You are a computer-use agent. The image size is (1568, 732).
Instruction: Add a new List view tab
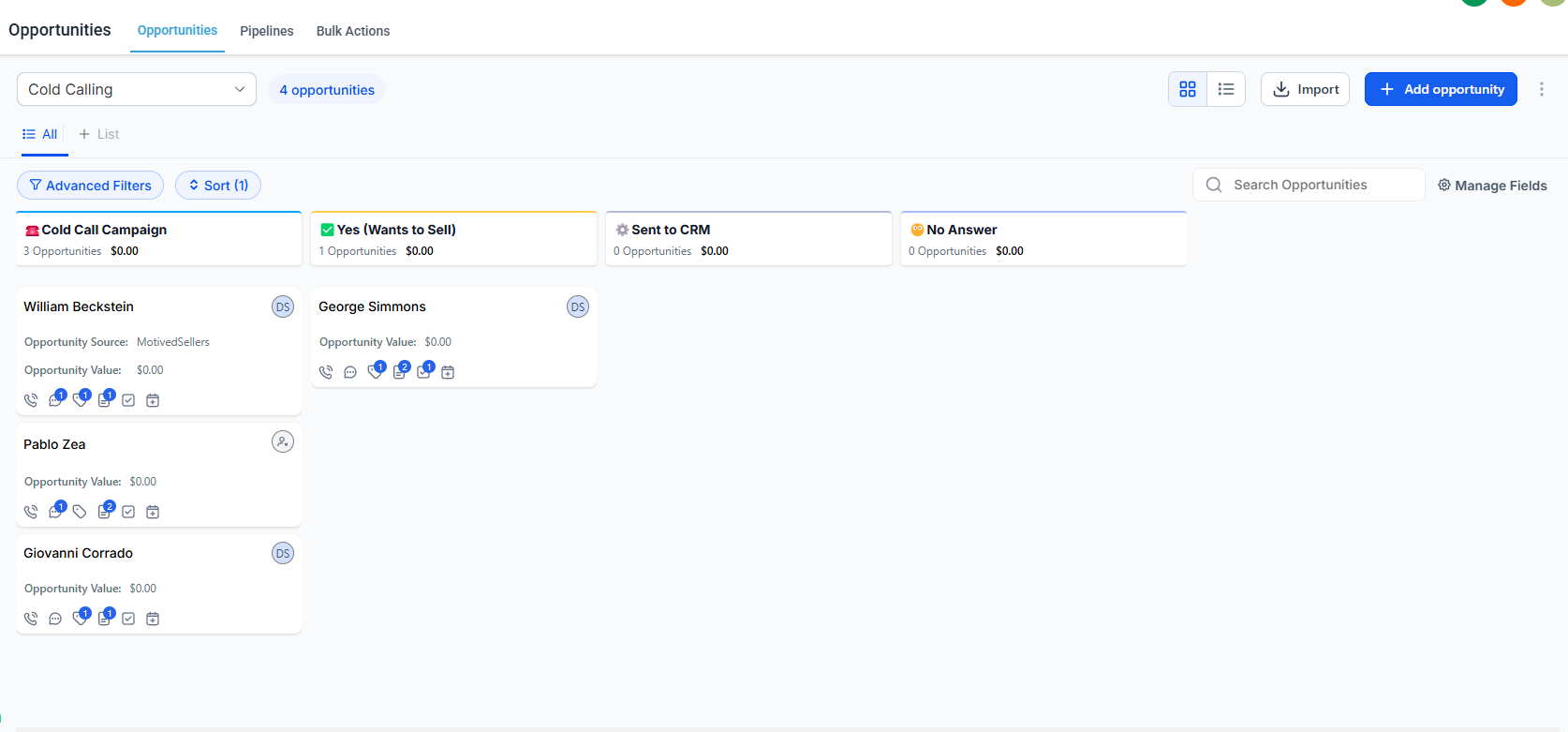pyautogui.click(x=99, y=134)
